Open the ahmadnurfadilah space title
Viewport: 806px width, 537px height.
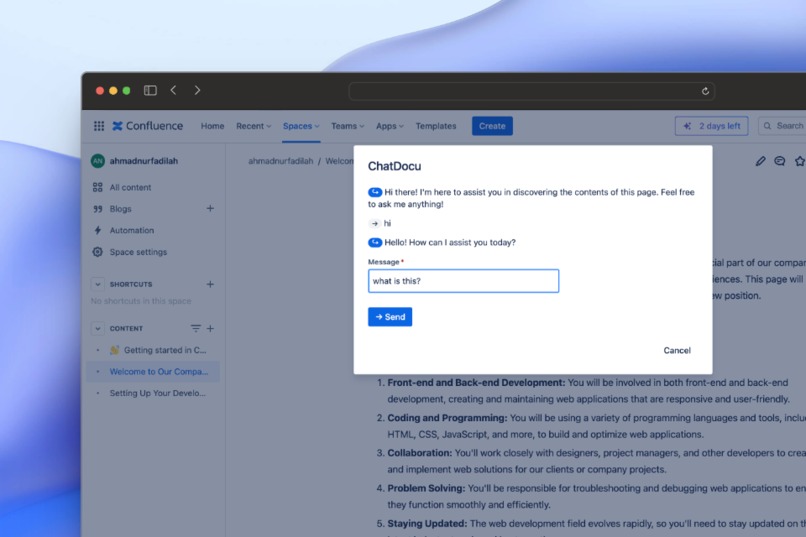144,161
